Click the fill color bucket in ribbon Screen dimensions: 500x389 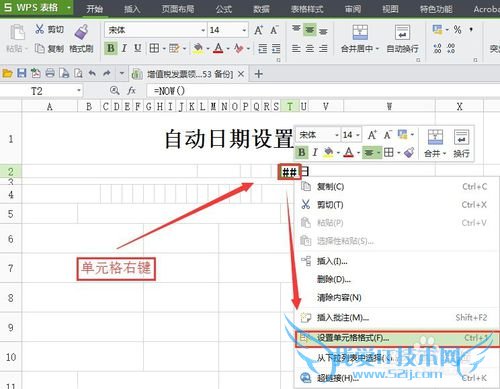point(198,49)
